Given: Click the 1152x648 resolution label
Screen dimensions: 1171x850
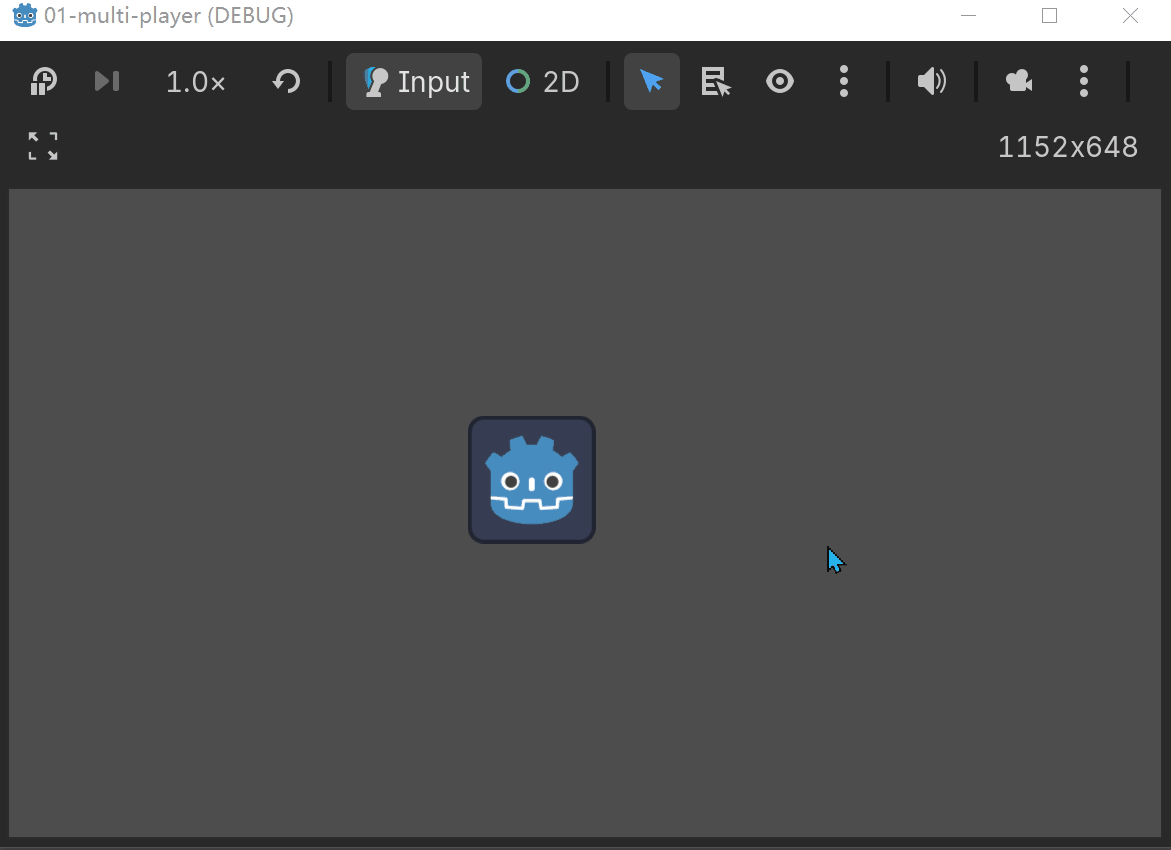Looking at the screenshot, I should coord(1067,147).
